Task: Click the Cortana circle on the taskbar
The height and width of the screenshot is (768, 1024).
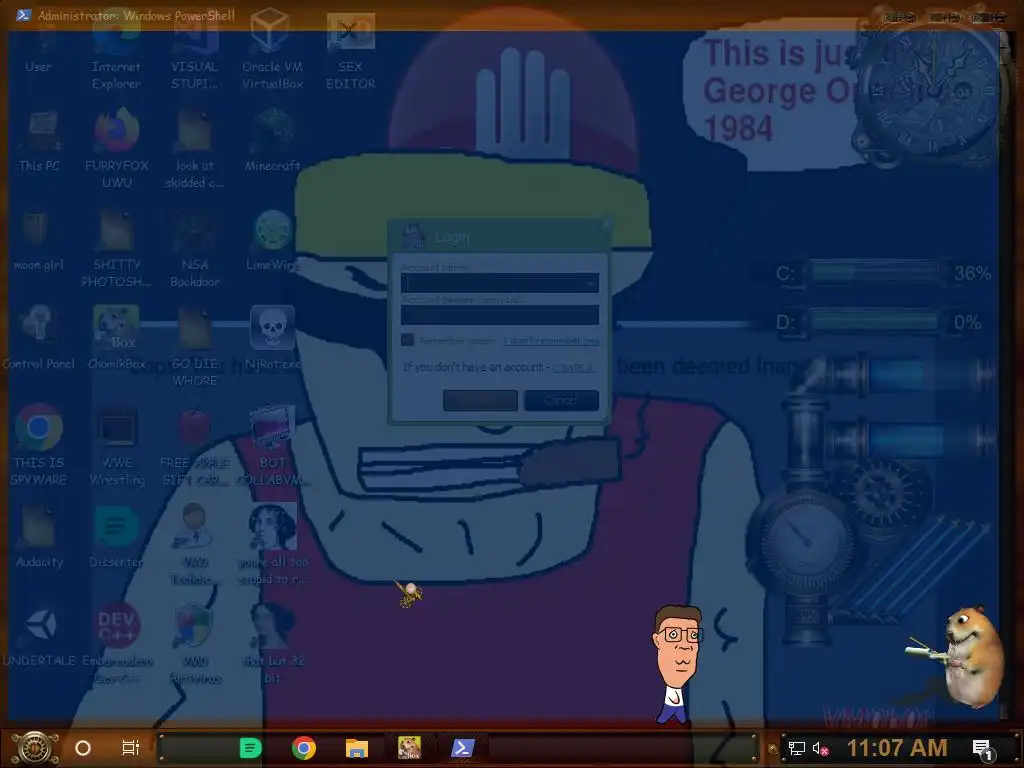Action: (x=83, y=748)
